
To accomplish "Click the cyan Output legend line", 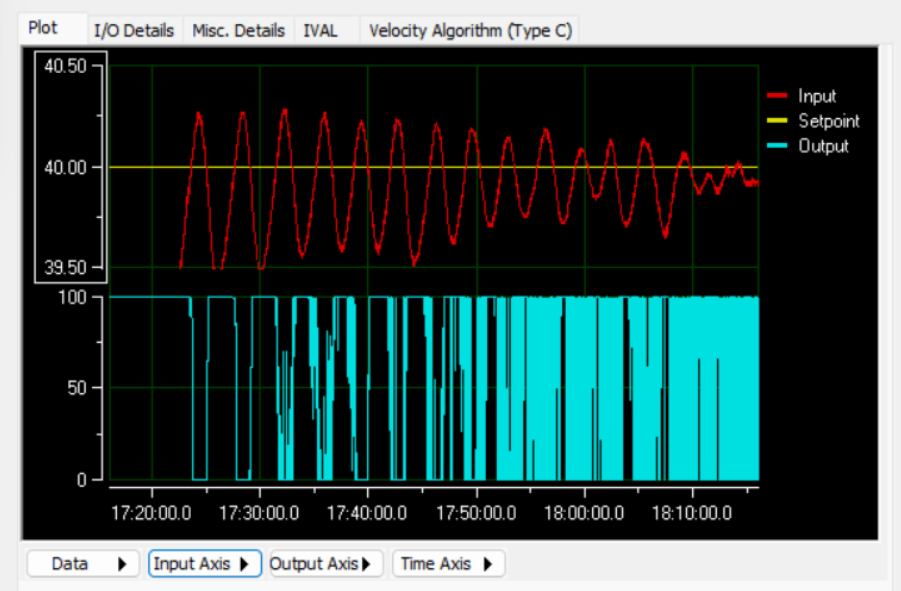I will [x=777, y=146].
